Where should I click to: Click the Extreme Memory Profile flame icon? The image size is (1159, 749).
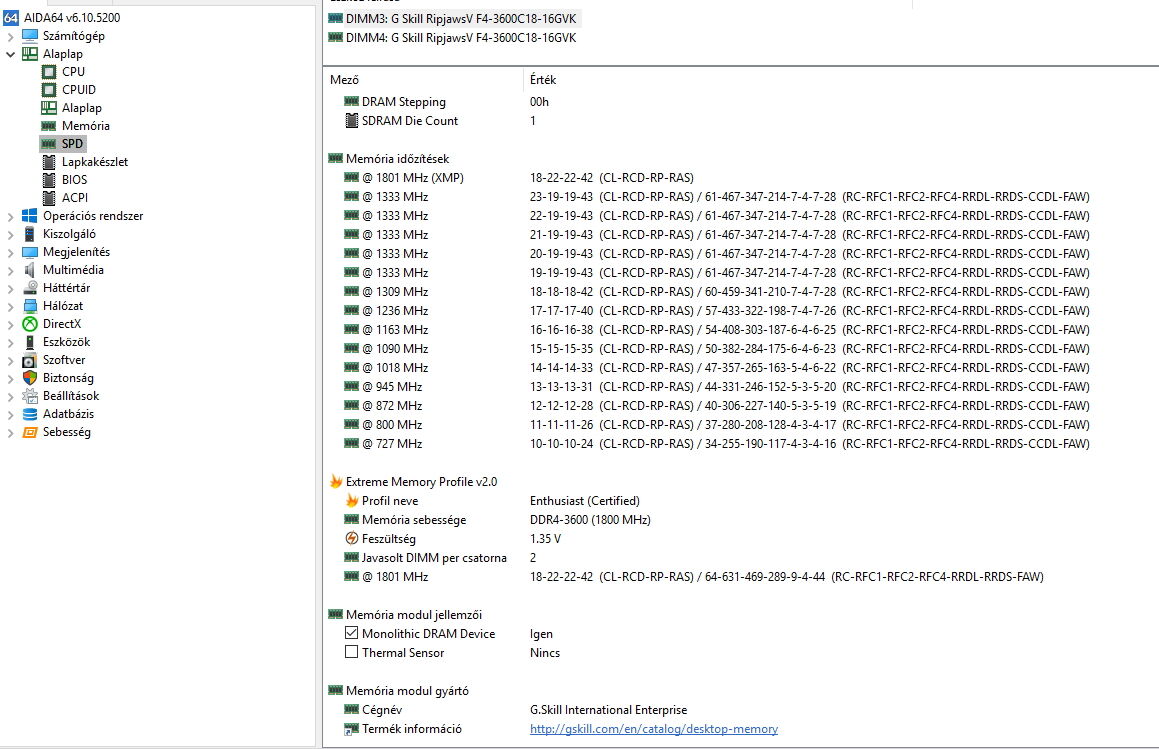[x=336, y=481]
